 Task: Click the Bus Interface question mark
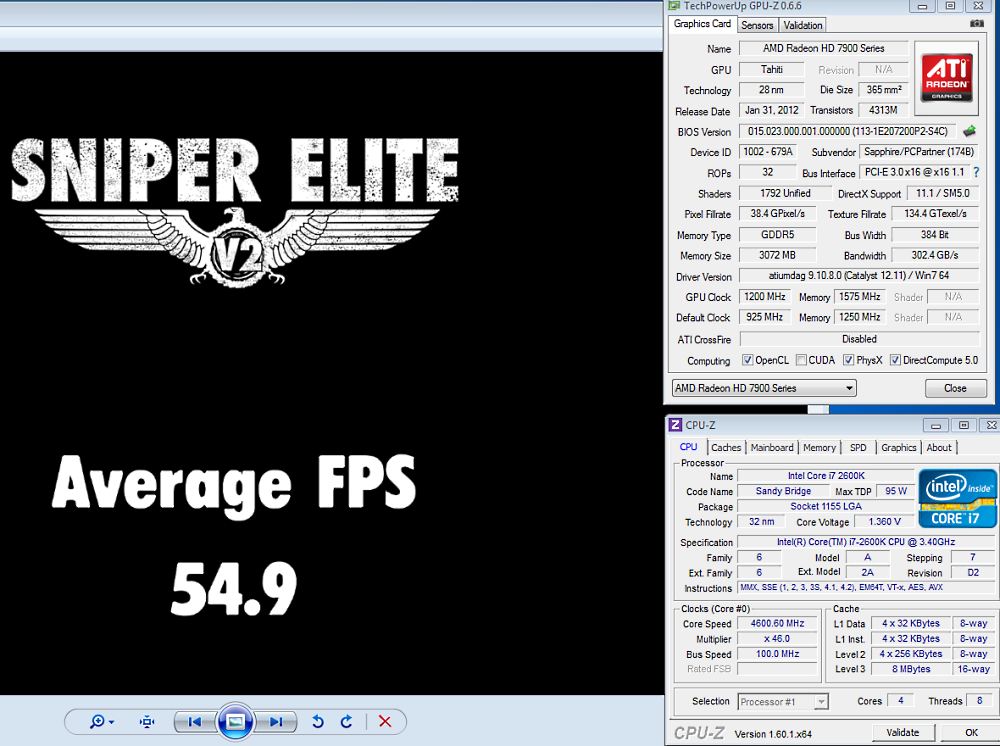976,172
